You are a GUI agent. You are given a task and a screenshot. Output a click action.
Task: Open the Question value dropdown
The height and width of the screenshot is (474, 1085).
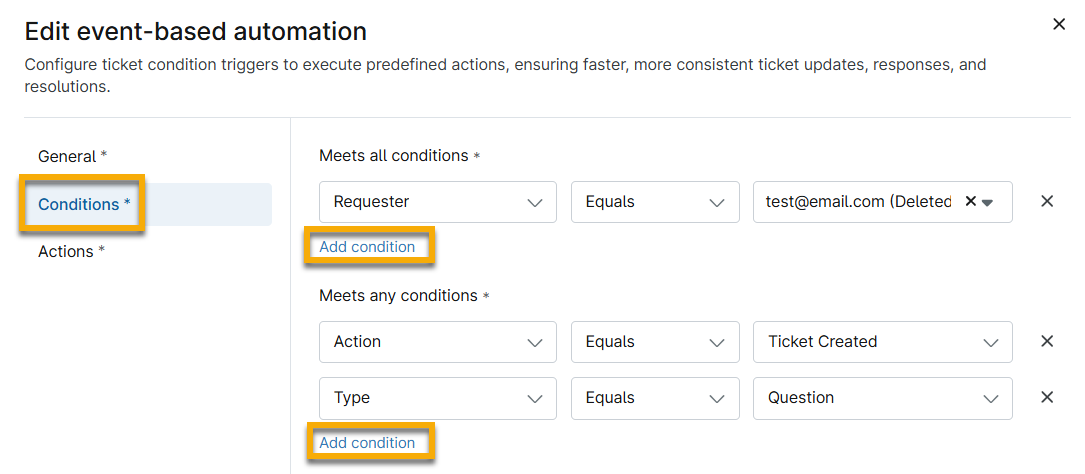(882, 397)
